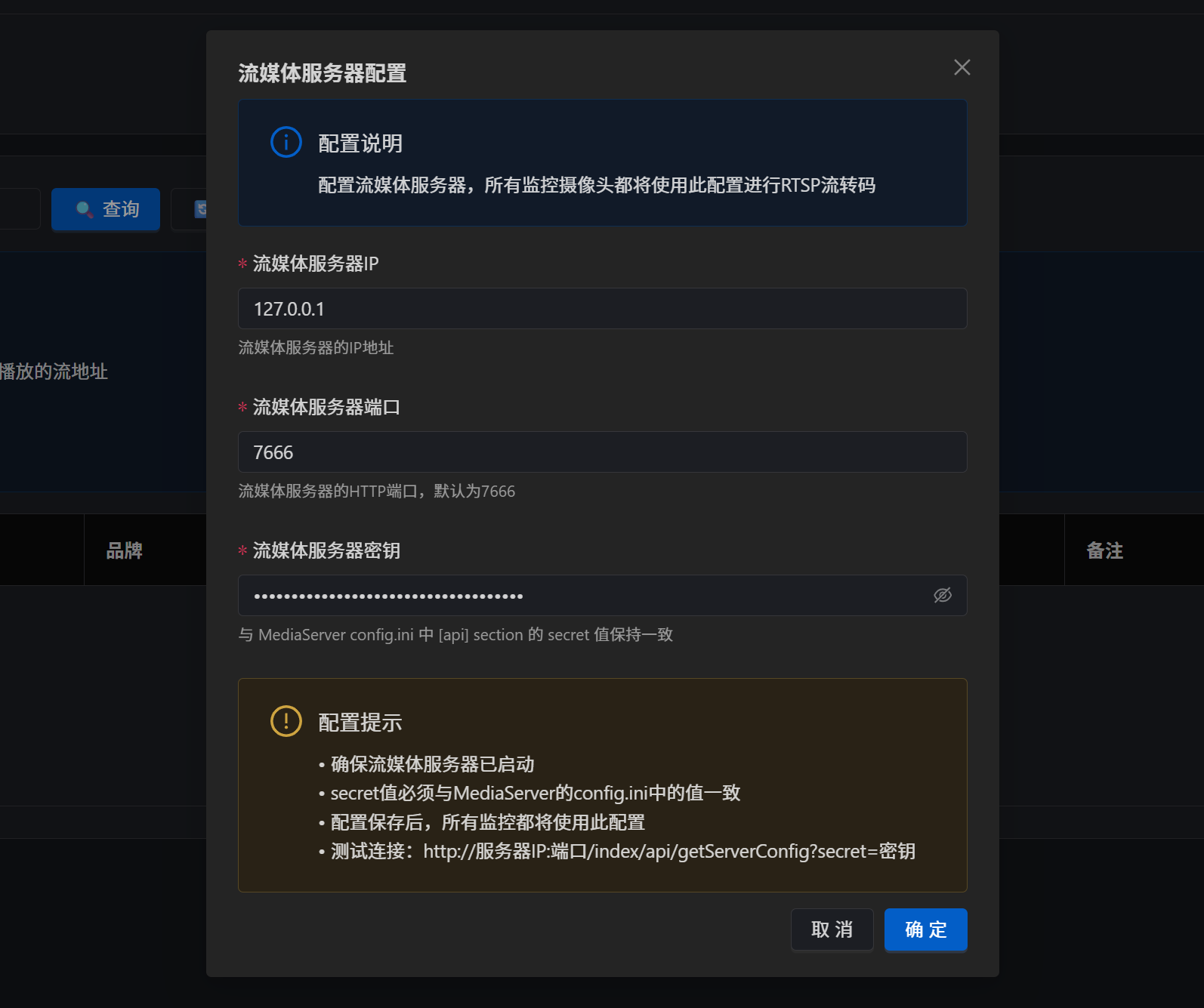Screen dimensions: 1204x1008
Task: Click the 流媒体服务器密钥 field label
Action: 326,550
